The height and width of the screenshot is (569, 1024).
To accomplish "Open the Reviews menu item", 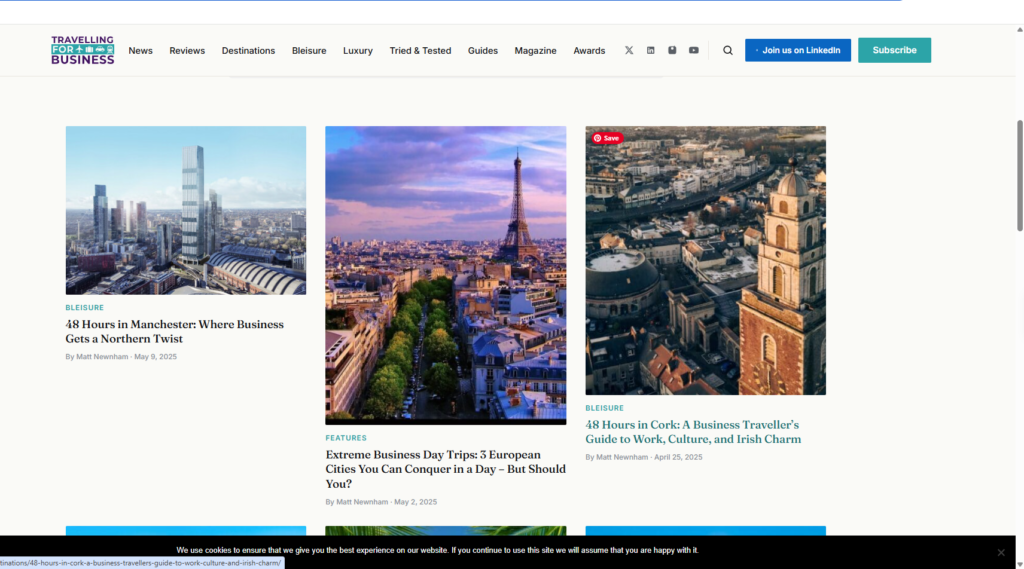I will 187,50.
